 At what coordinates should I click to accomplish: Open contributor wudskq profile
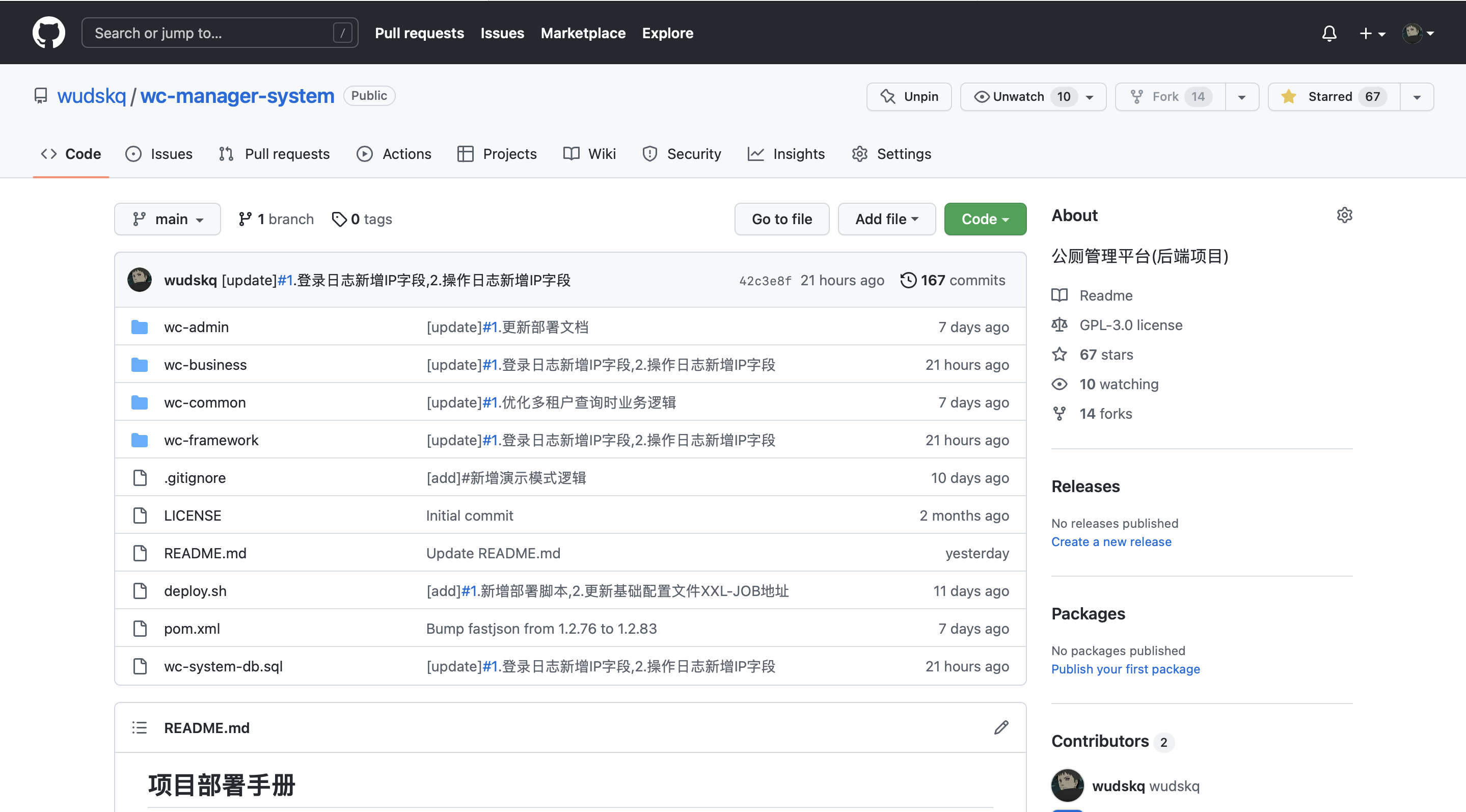(1145, 786)
